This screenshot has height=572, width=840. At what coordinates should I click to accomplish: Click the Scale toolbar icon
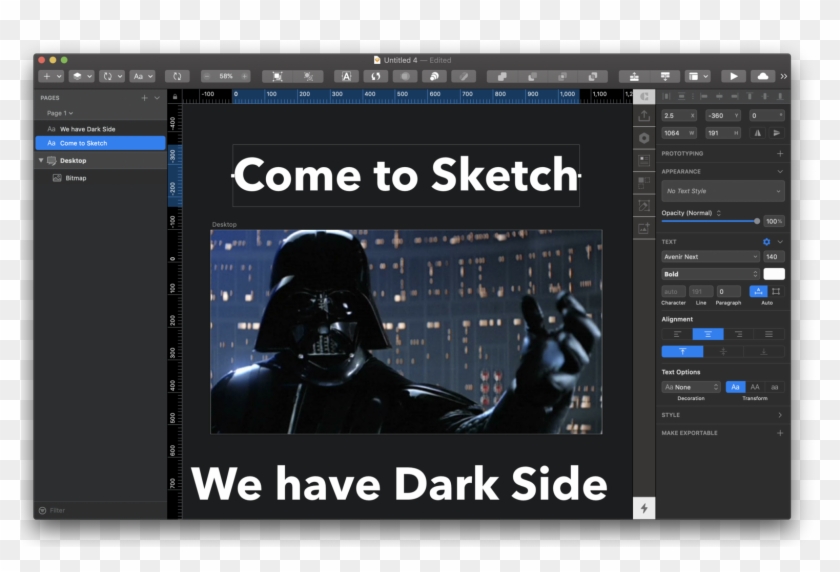434,77
